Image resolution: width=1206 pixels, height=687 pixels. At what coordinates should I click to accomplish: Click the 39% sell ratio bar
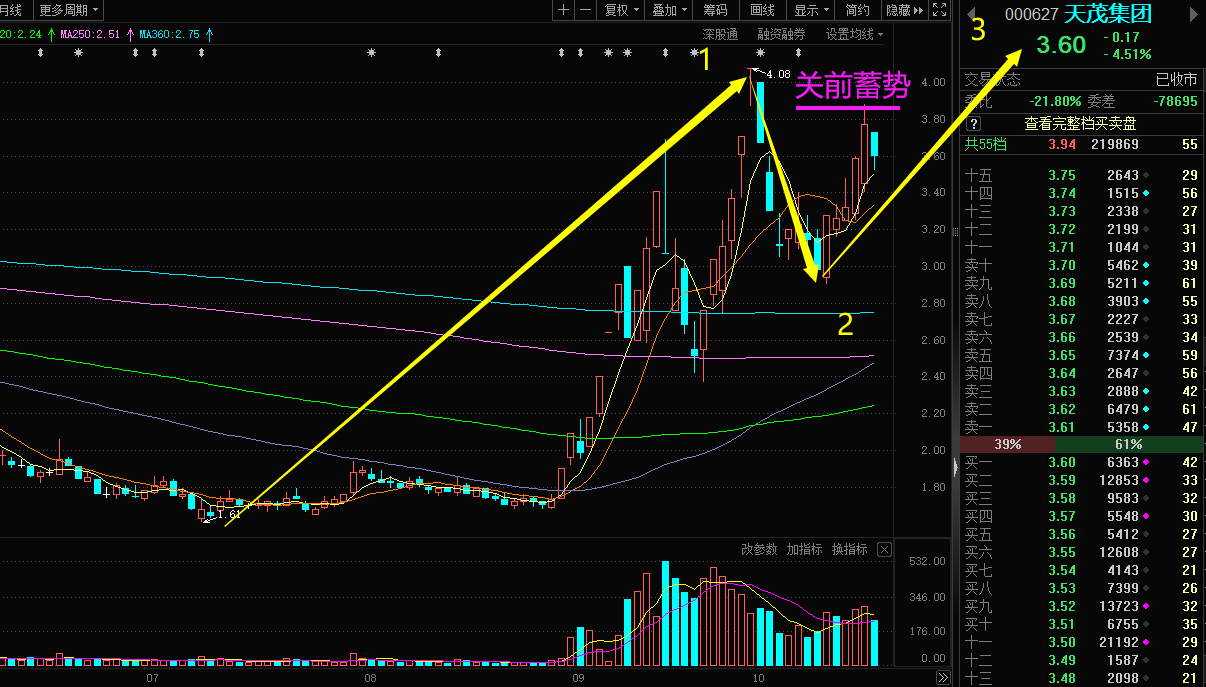[x=1007, y=444]
